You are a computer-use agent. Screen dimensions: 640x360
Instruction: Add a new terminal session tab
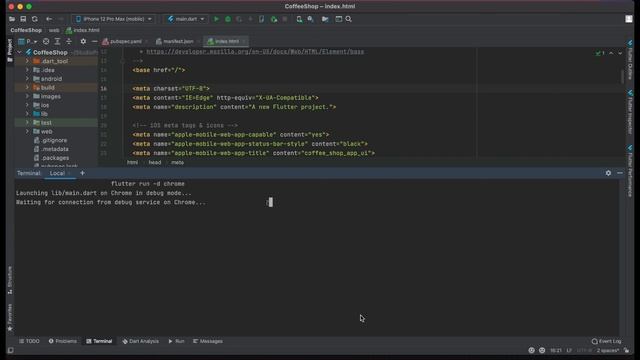(82, 173)
